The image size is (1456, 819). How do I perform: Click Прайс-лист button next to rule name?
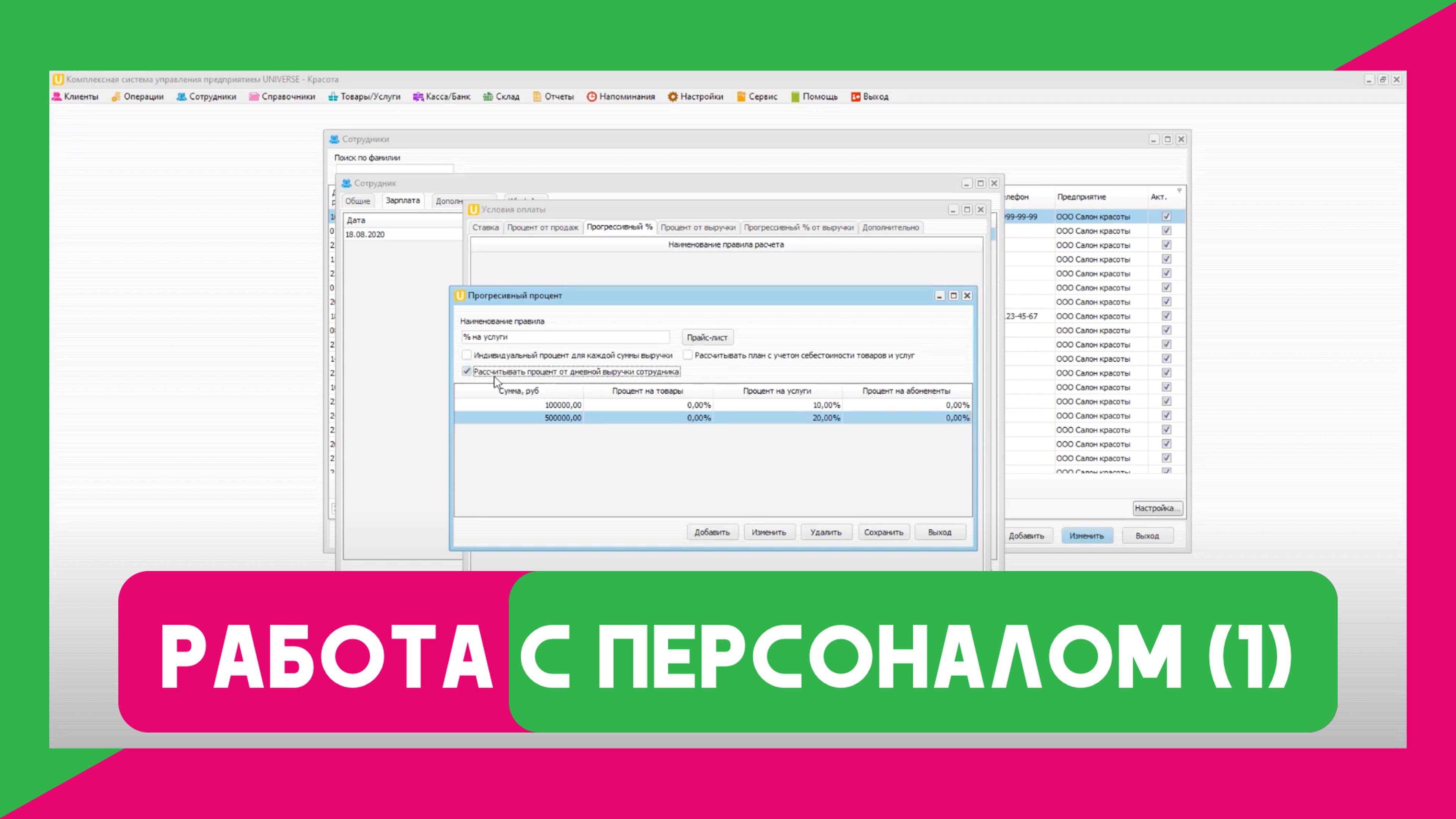click(x=707, y=337)
